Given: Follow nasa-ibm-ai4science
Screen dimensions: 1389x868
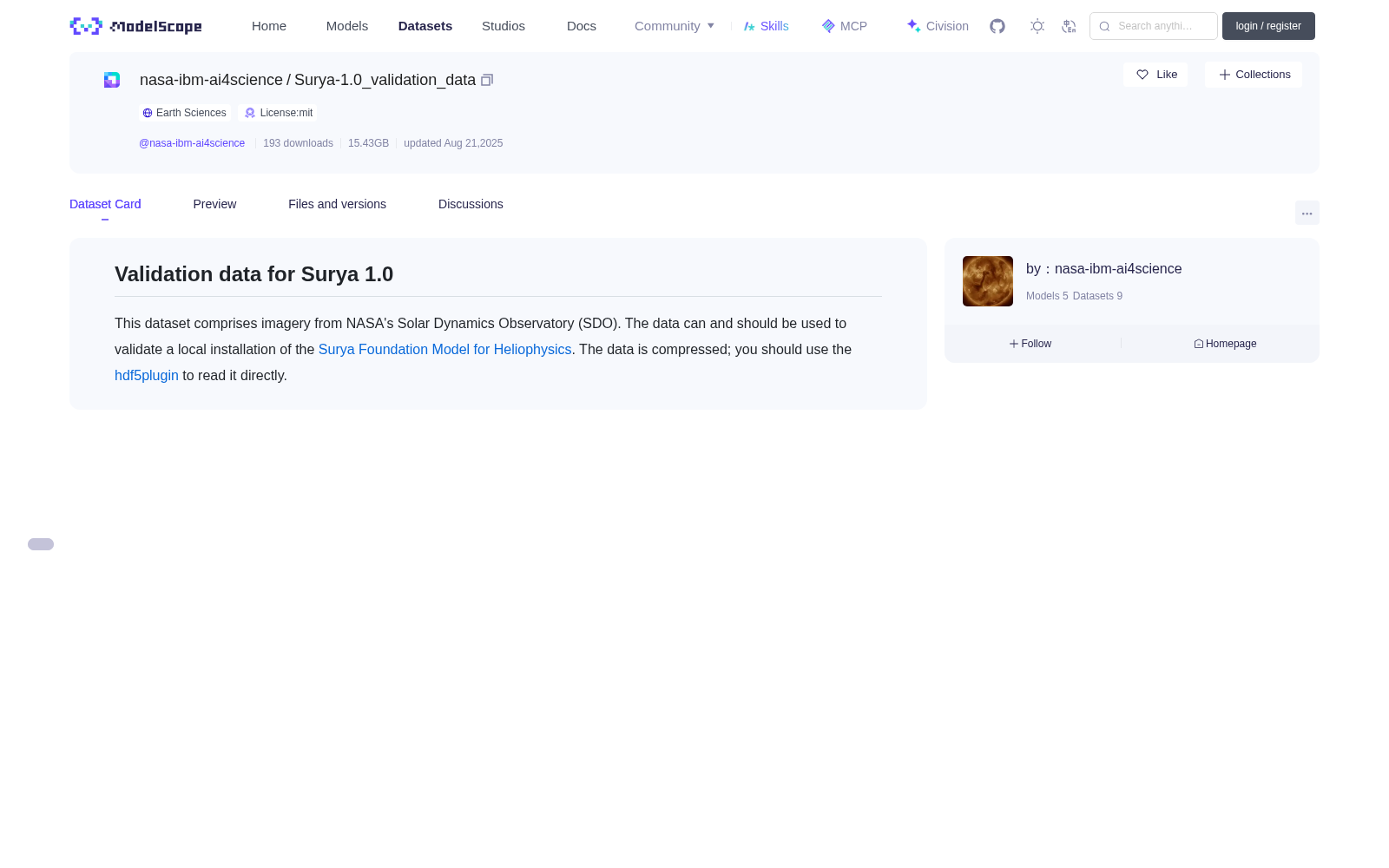Looking at the screenshot, I should (1030, 344).
